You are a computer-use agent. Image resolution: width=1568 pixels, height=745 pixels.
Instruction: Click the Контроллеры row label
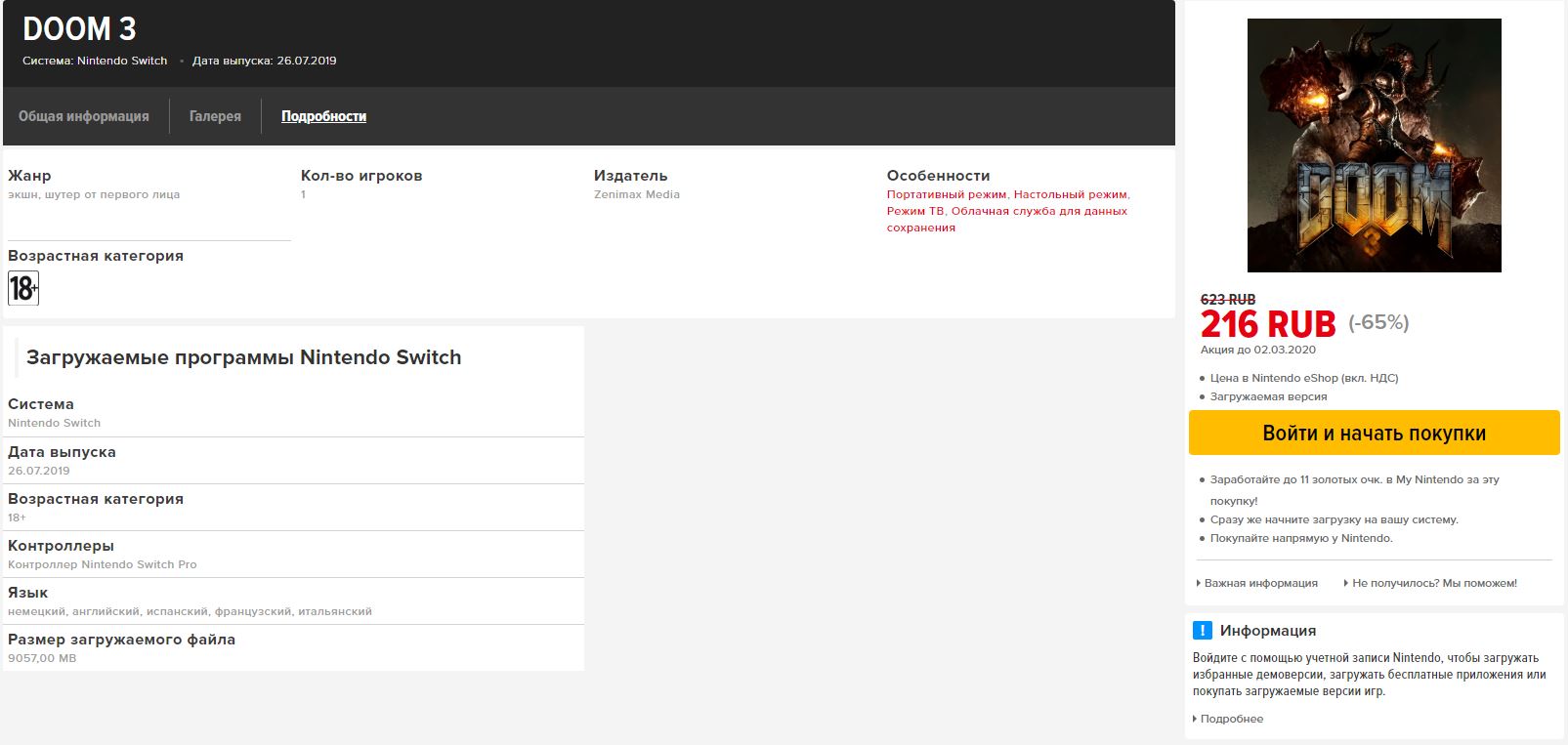(x=61, y=546)
